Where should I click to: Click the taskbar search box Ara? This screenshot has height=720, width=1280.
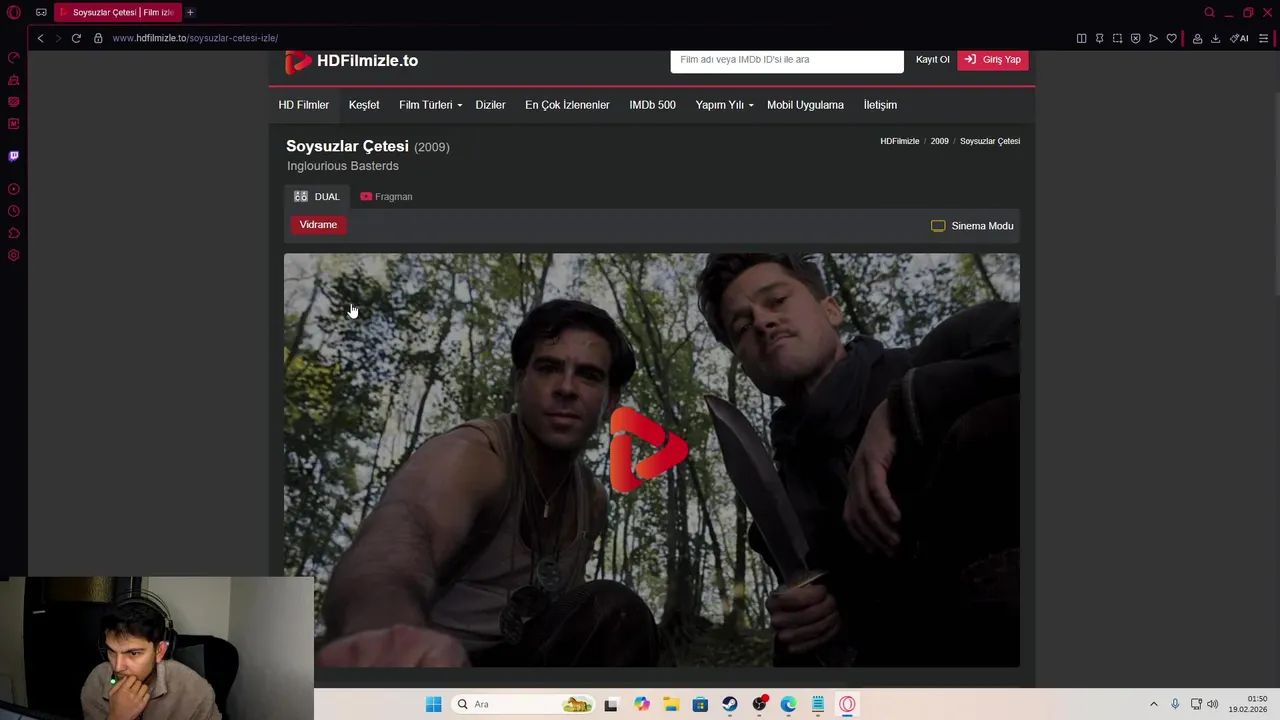click(x=523, y=704)
